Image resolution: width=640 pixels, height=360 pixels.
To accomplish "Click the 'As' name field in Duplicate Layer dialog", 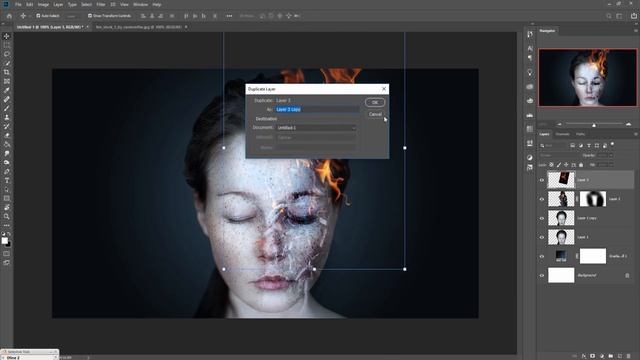I will [317, 109].
